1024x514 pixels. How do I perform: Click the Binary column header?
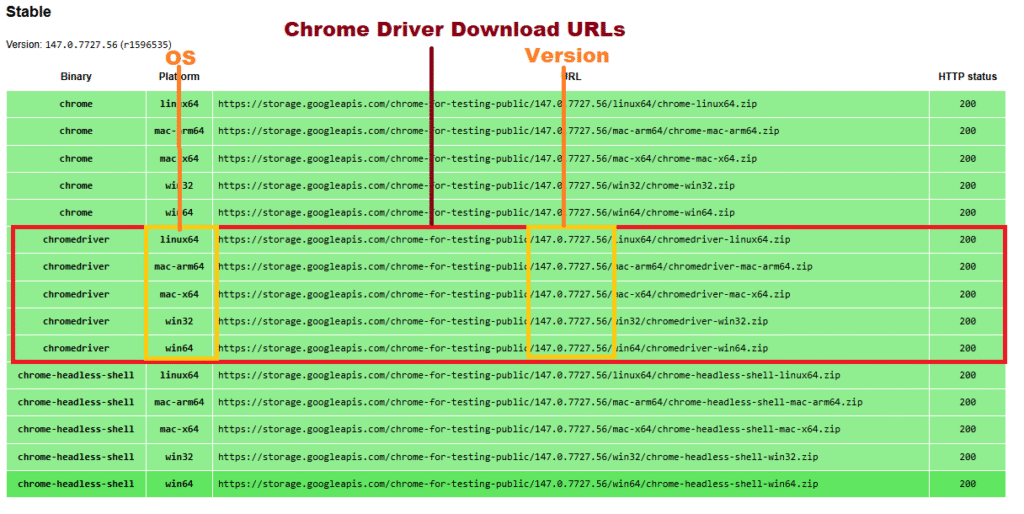76,76
